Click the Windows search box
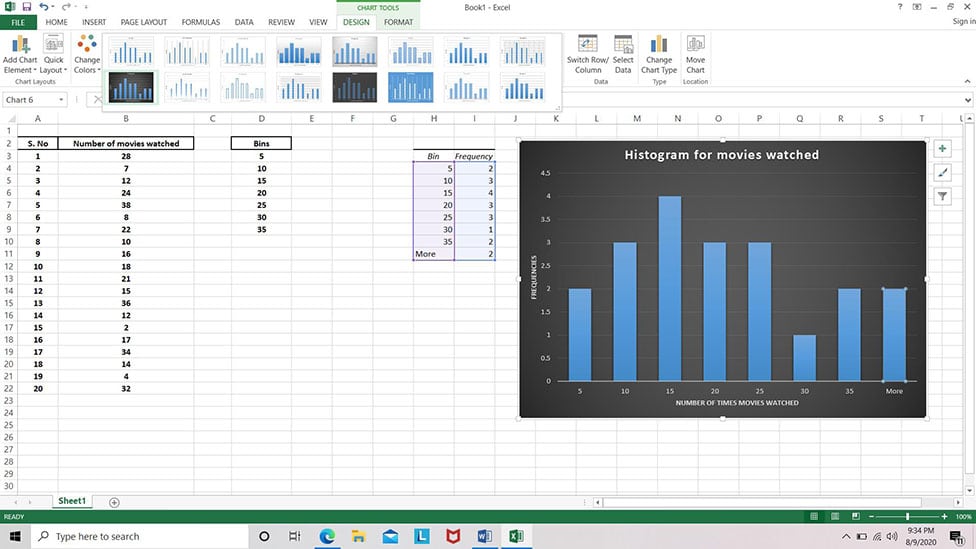The height and width of the screenshot is (549, 976). pyautogui.click(x=139, y=536)
